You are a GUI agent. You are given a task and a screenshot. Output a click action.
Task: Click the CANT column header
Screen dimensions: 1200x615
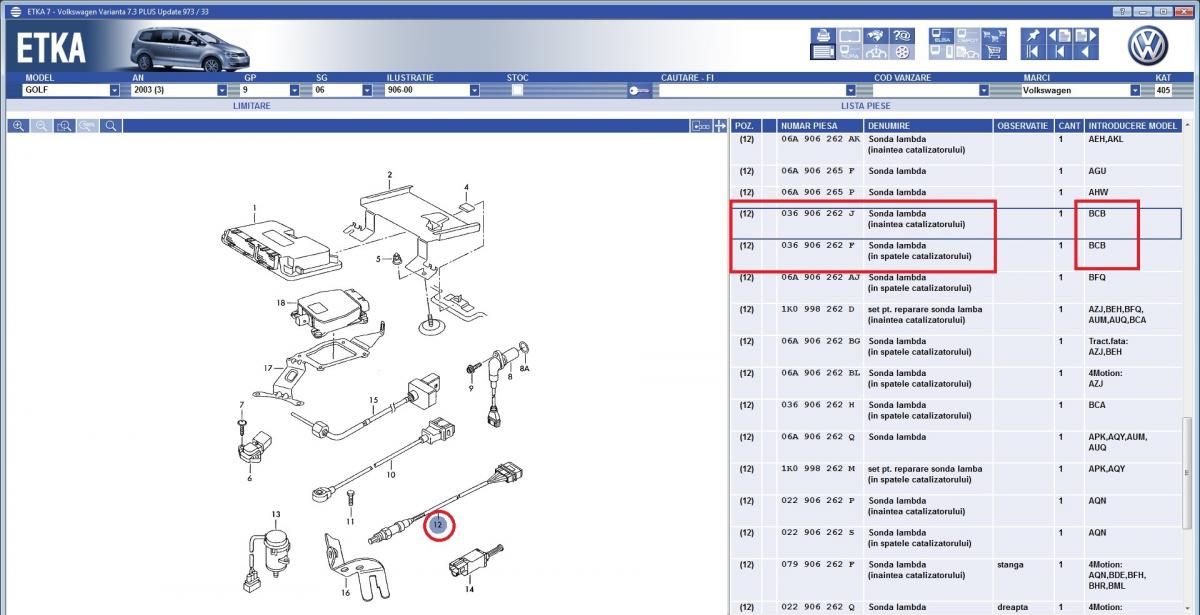coord(1070,126)
